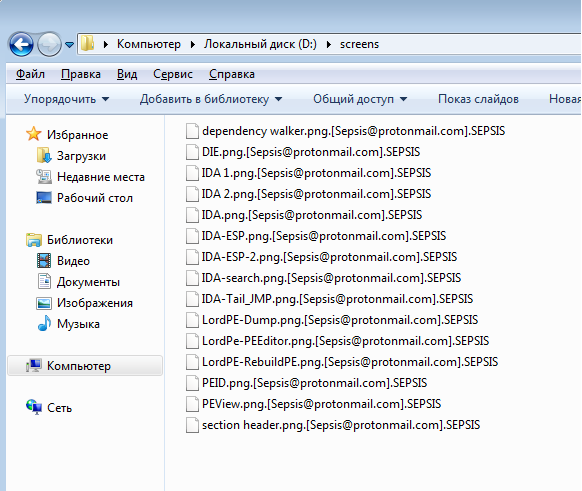Open the Файл menu

point(30,74)
